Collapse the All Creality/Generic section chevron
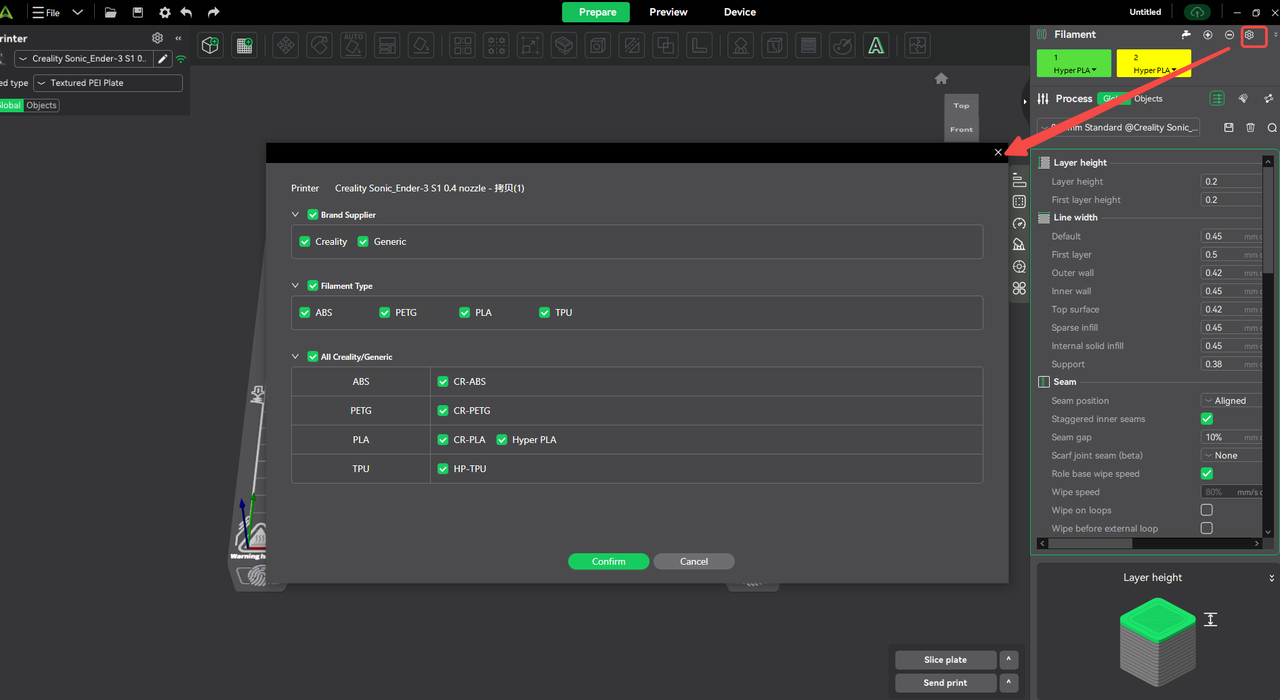 (x=296, y=356)
